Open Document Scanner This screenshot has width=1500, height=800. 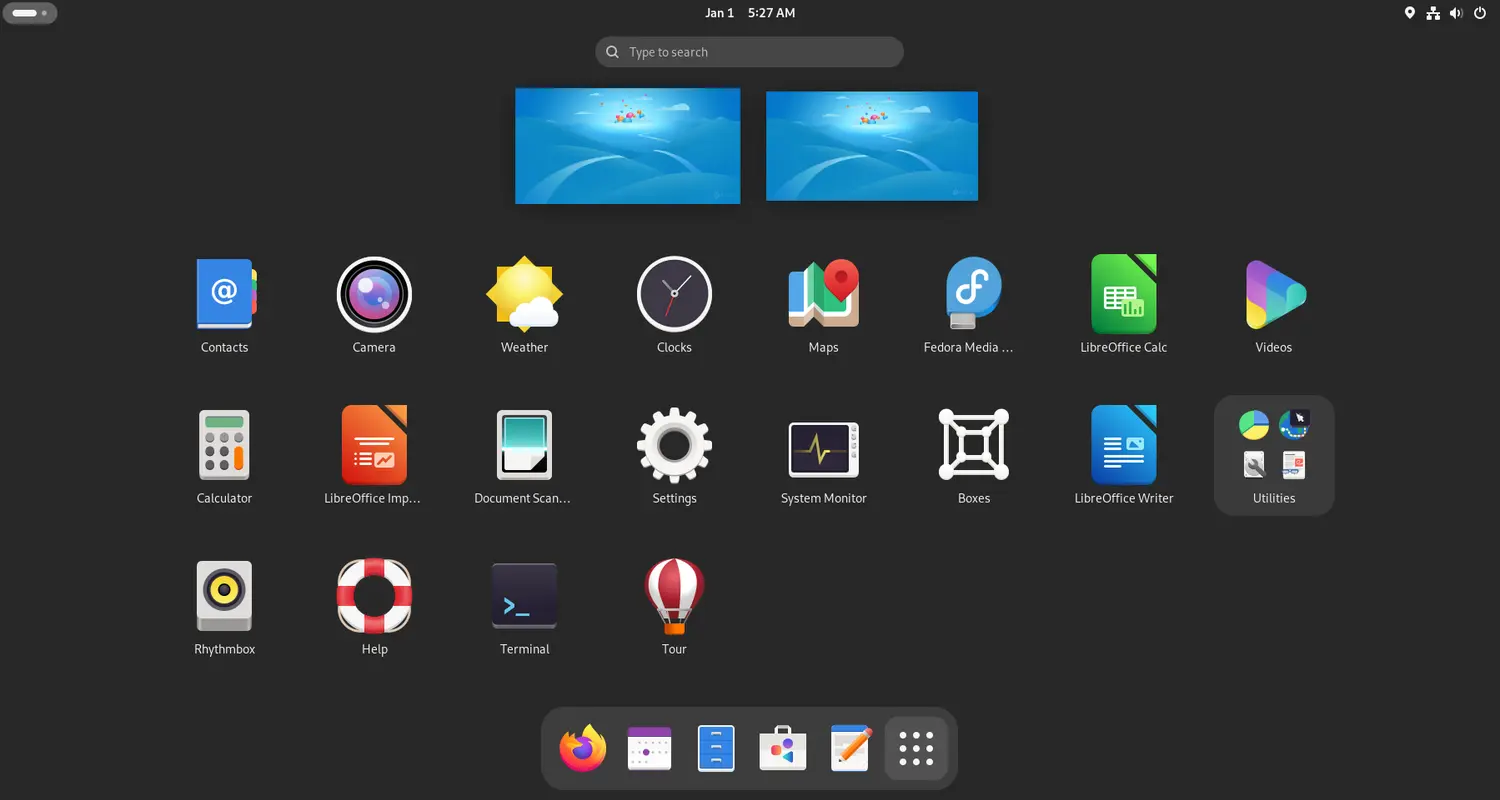pyautogui.click(x=524, y=445)
